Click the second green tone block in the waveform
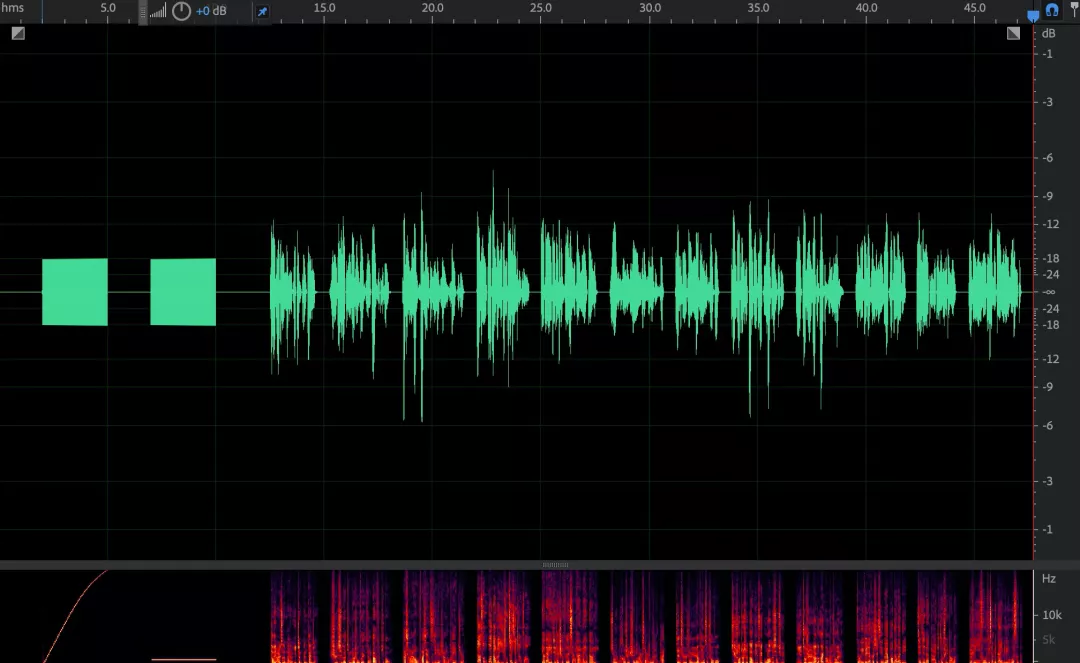This screenshot has height=663, width=1080. [x=183, y=292]
